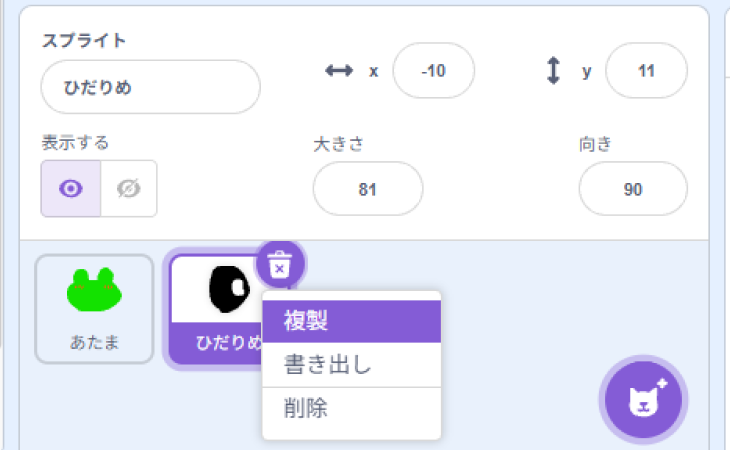730x450 pixels.
Task: Choose 書き出し in the context menu
Action: (x=351, y=364)
